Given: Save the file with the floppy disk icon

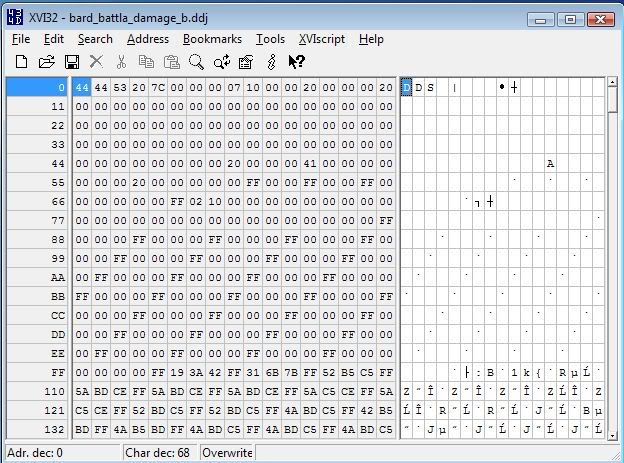Looking at the screenshot, I should pos(72,62).
